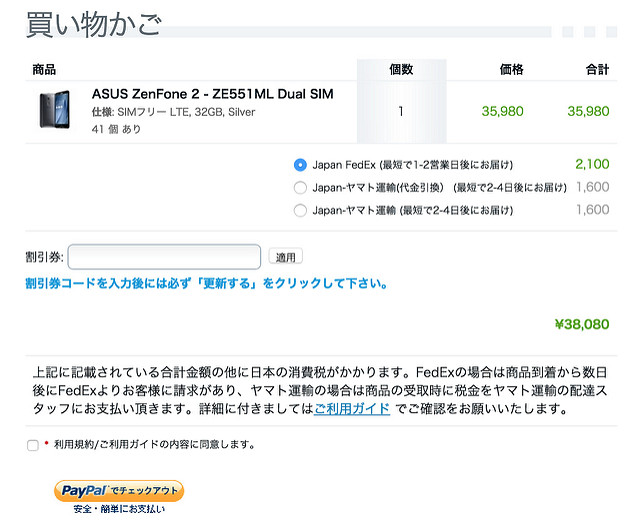Click the stock text 41 個 あり
Image resolution: width=640 pixels, height=529 pixels.
116,129
